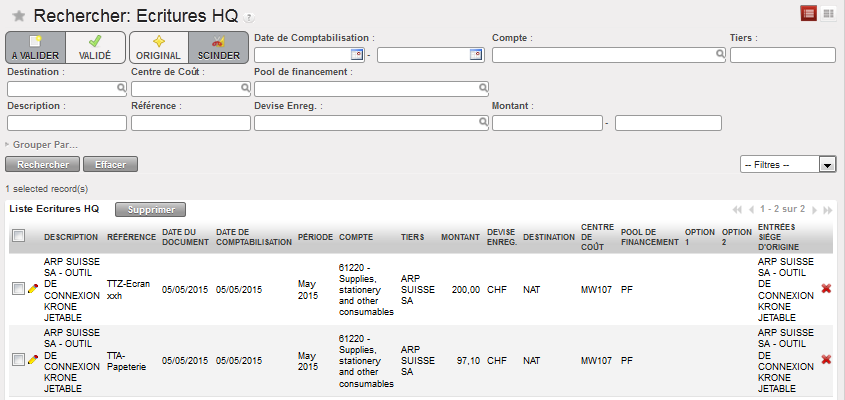Click the Compte input field

(609, 55)
